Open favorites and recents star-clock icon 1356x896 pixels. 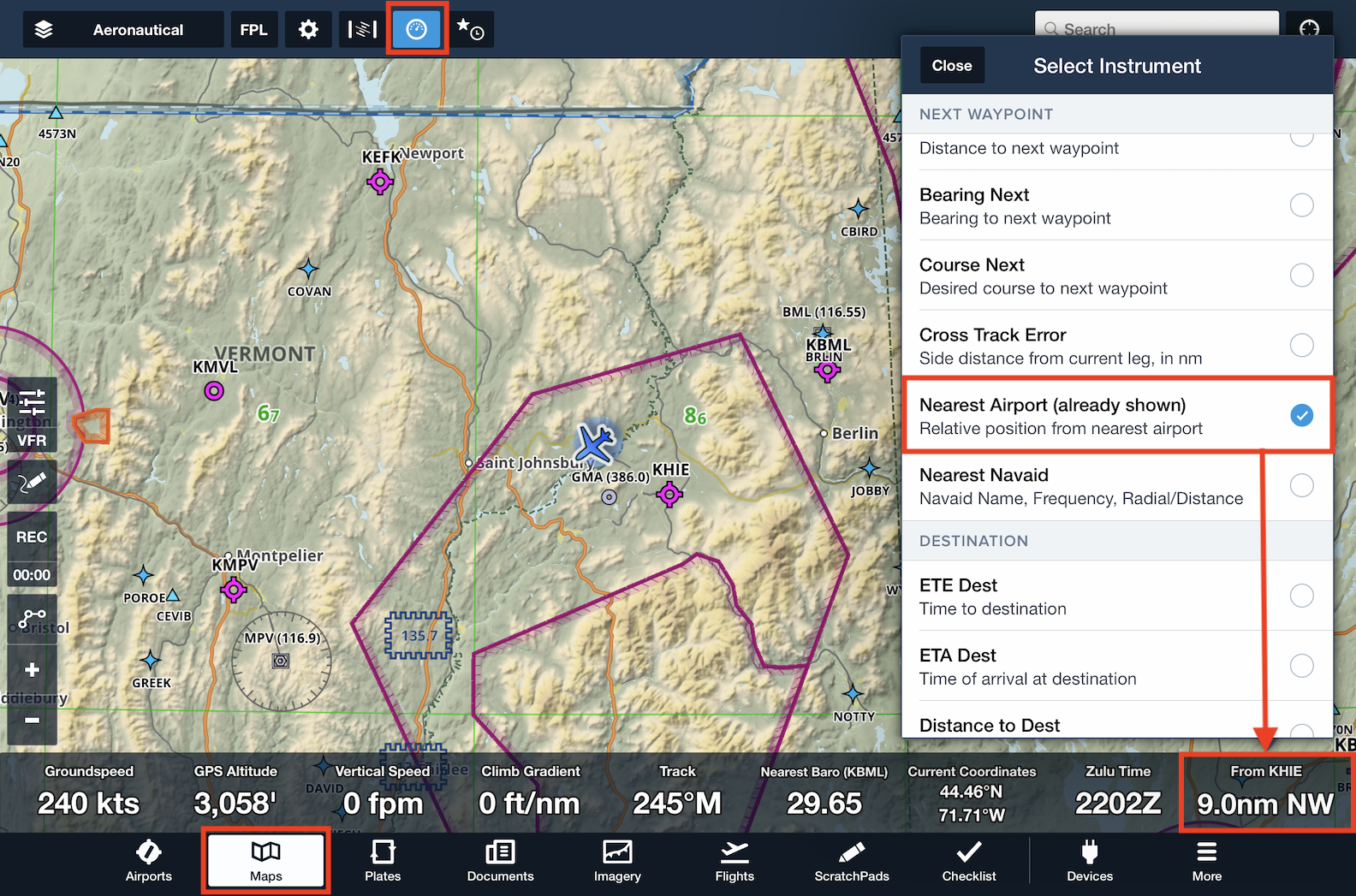471,30
